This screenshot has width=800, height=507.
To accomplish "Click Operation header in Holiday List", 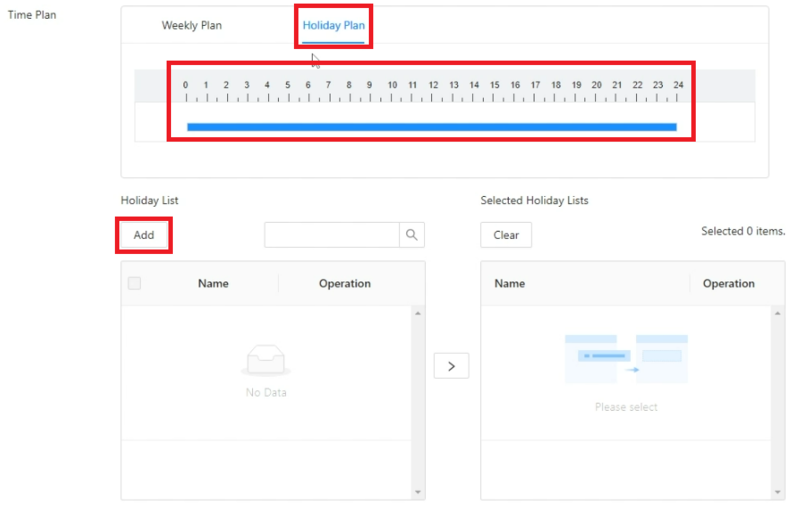I will pos(345,284).
